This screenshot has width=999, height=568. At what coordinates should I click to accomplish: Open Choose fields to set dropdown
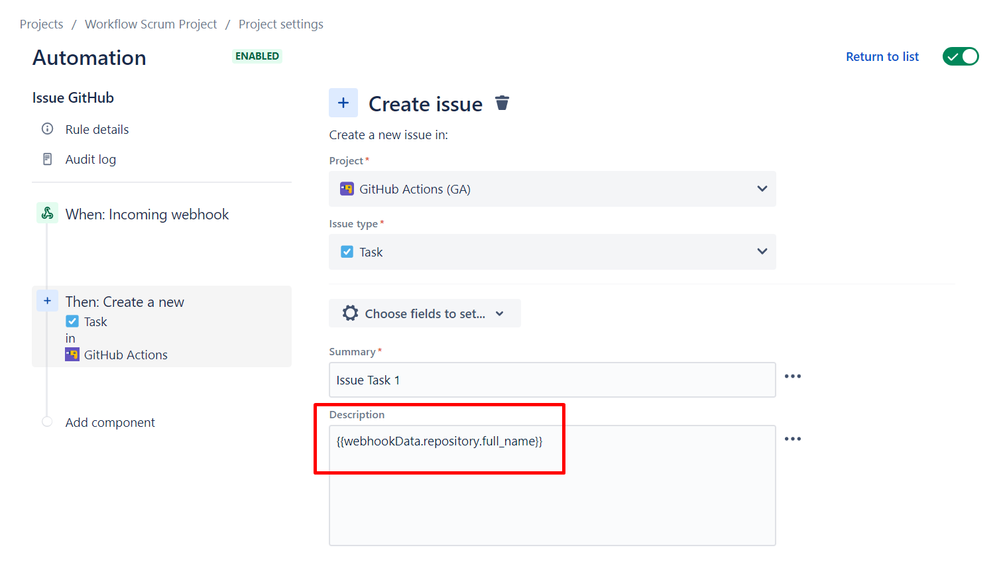(425, 313)
